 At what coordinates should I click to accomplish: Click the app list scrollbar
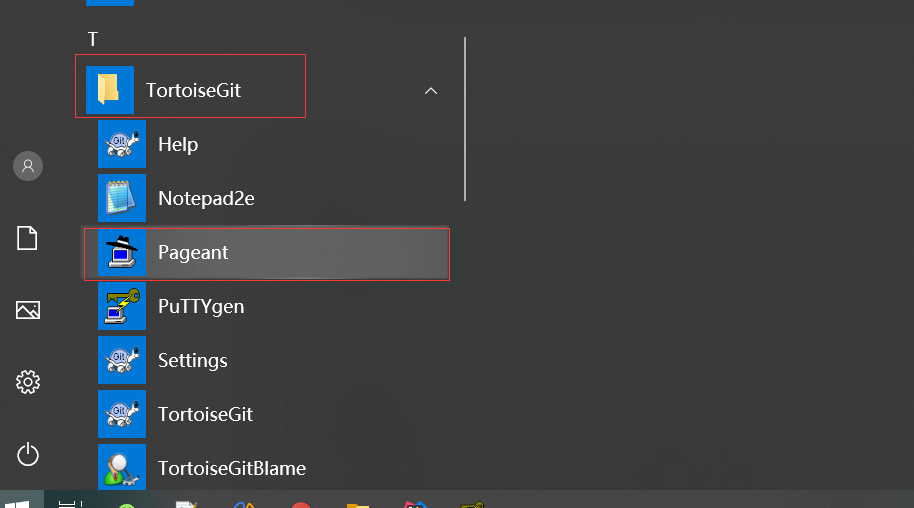(465, 118)
